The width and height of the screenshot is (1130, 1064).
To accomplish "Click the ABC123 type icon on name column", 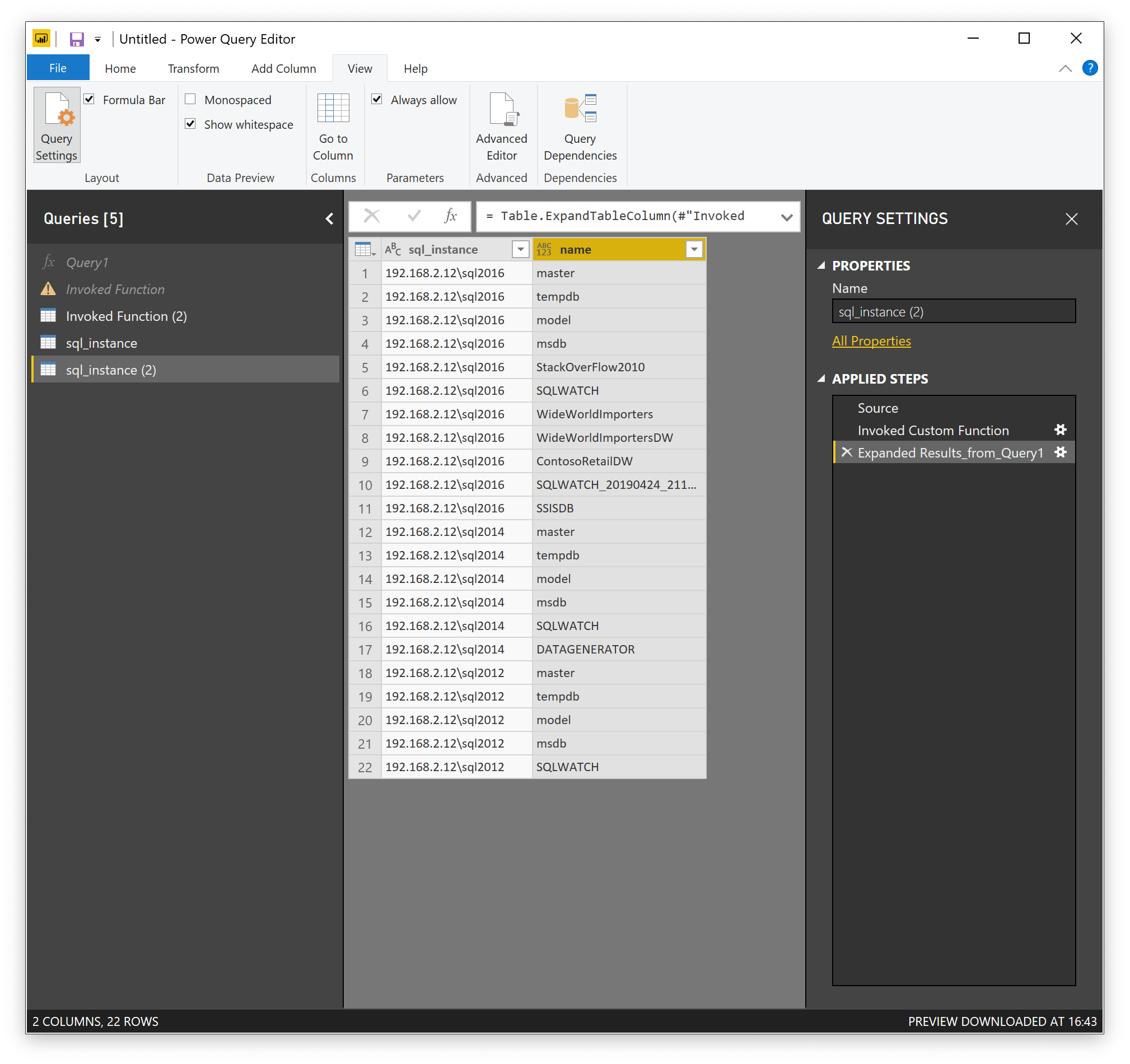I will click(544, 250).
